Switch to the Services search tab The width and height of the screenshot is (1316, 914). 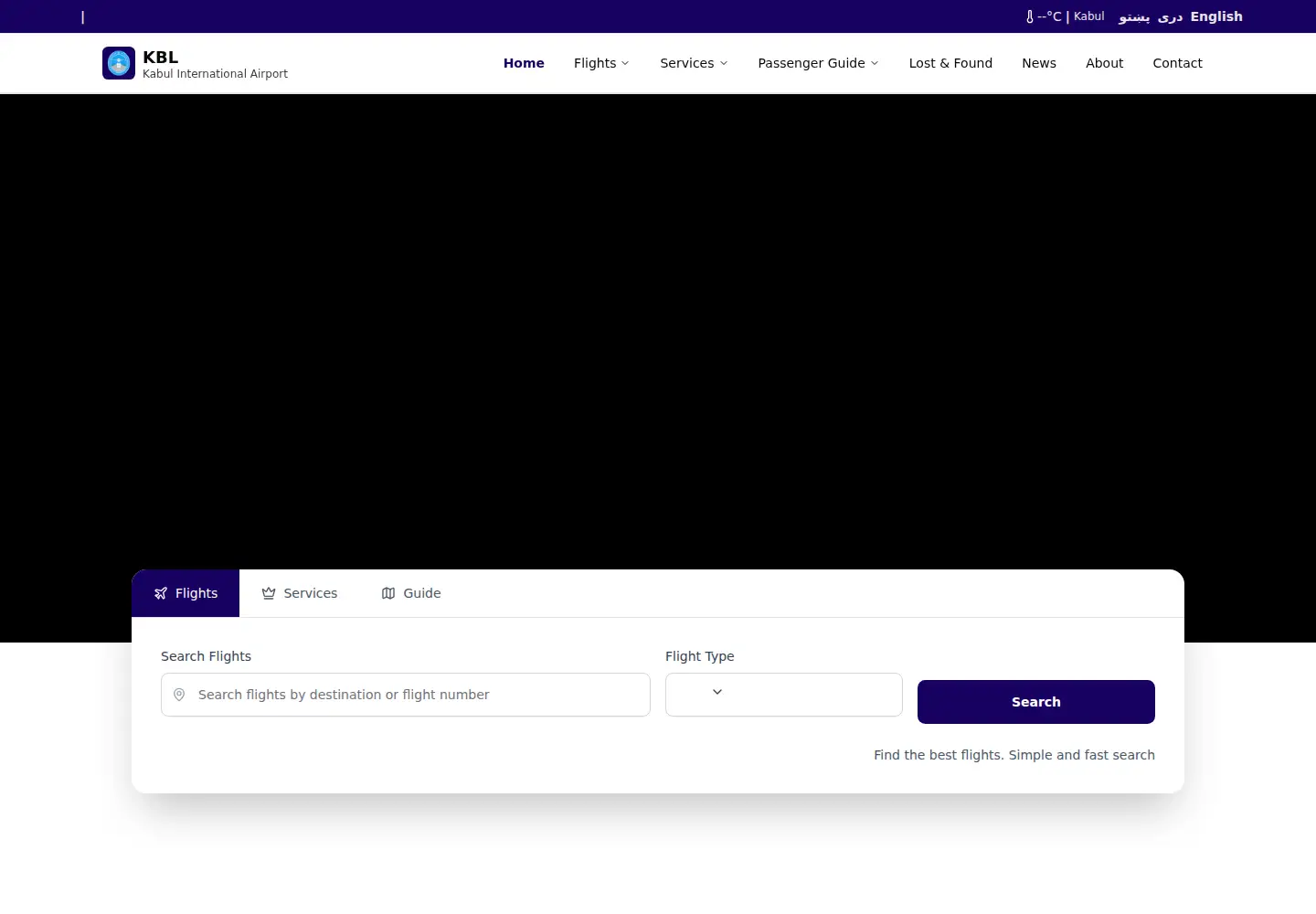click(x=300, y=593)
